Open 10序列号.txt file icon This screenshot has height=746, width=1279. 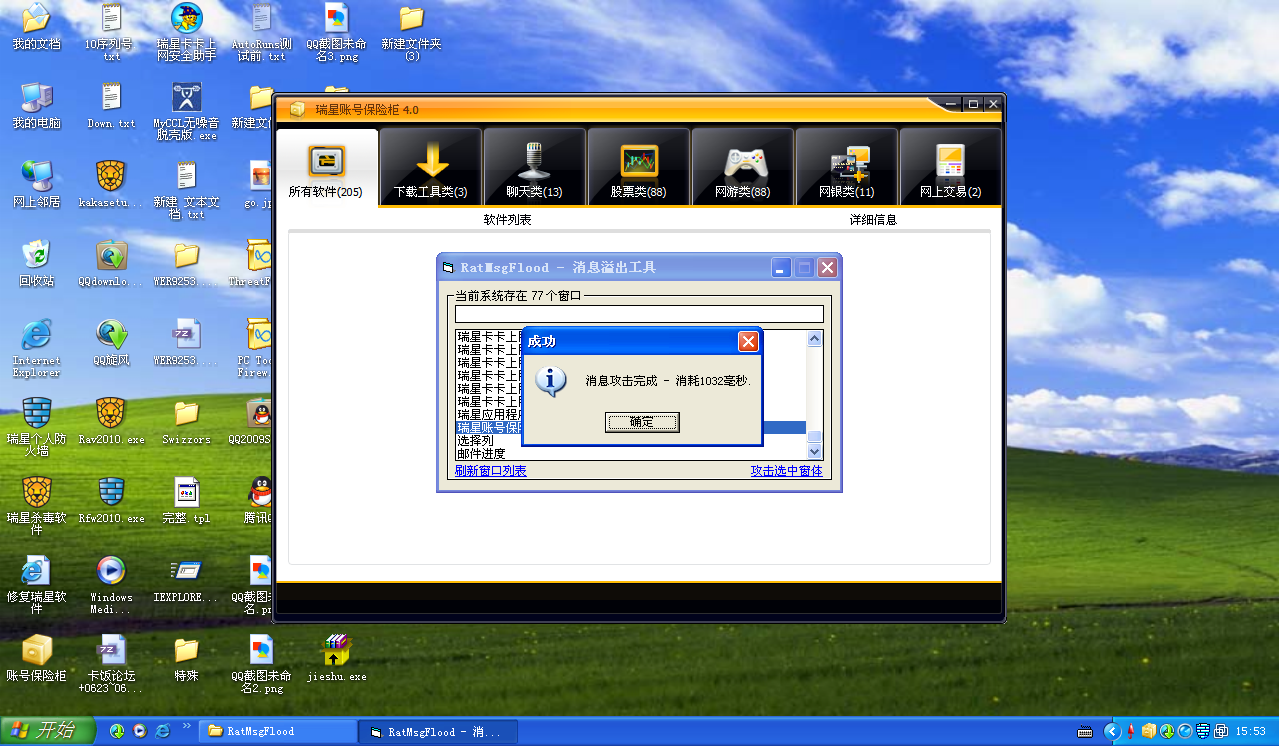[x=111, y=32]
